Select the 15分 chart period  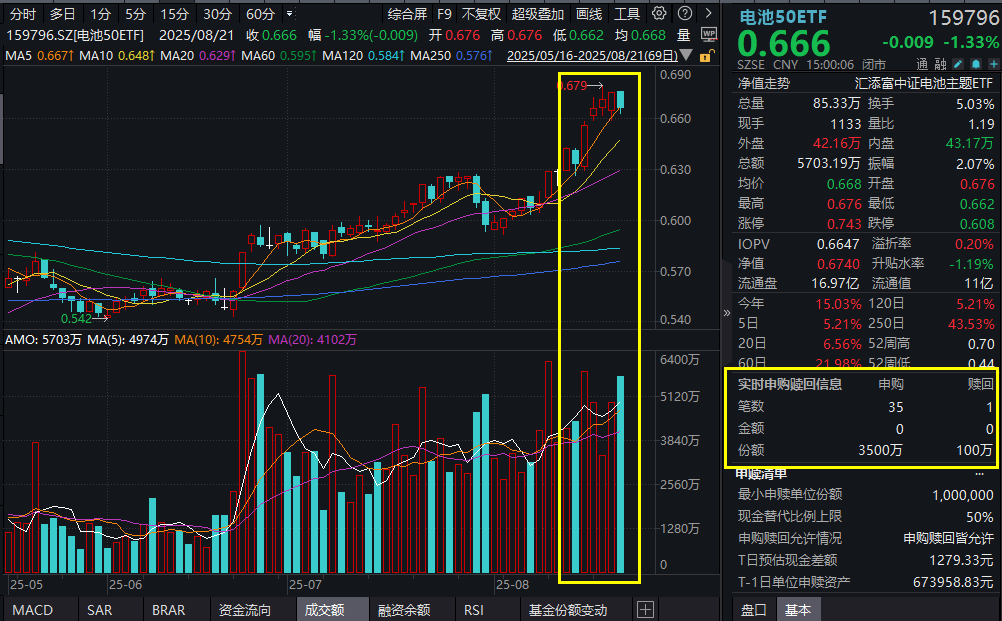(x=175, y=14)
